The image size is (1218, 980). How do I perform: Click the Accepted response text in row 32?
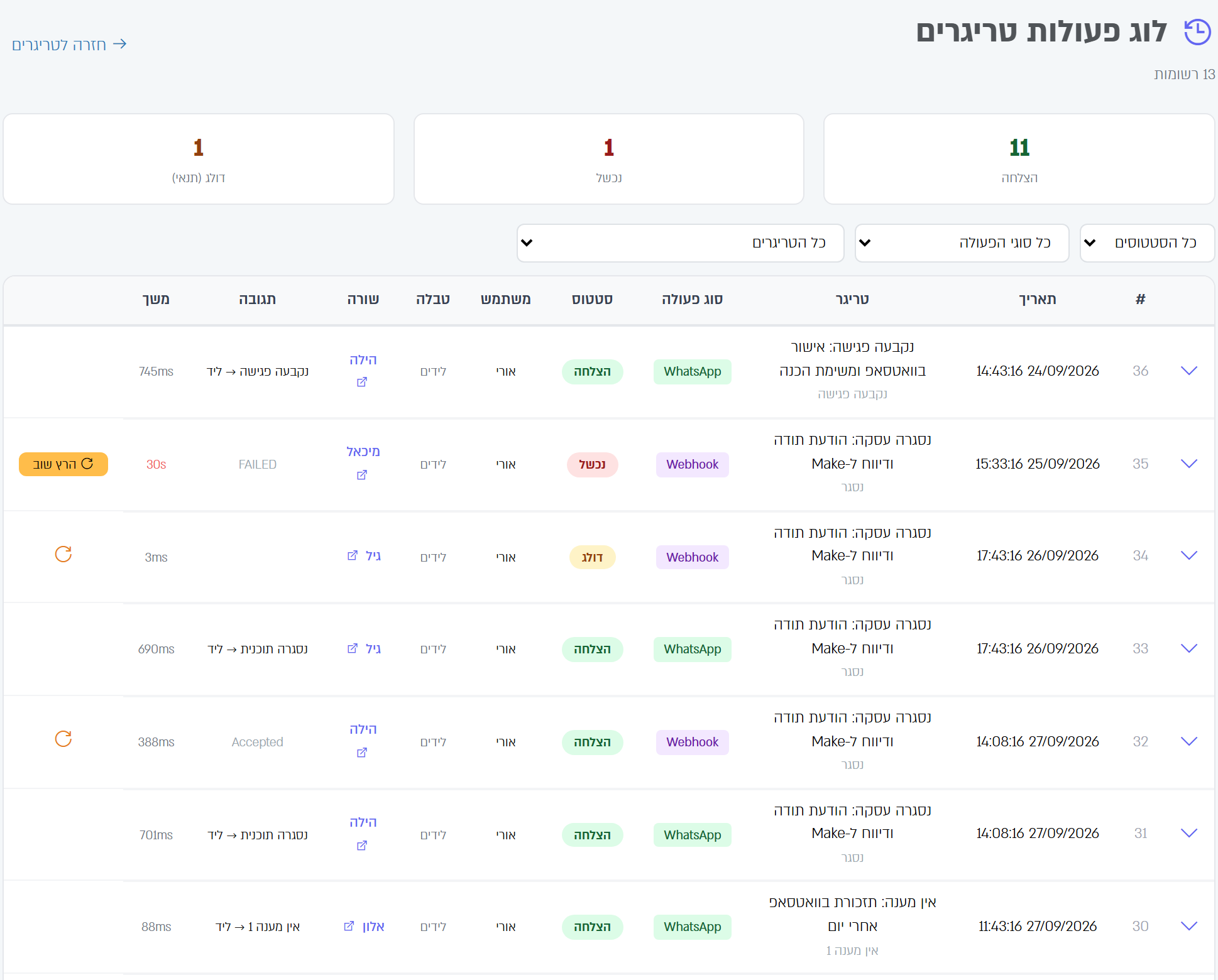[x=258, y=742]
